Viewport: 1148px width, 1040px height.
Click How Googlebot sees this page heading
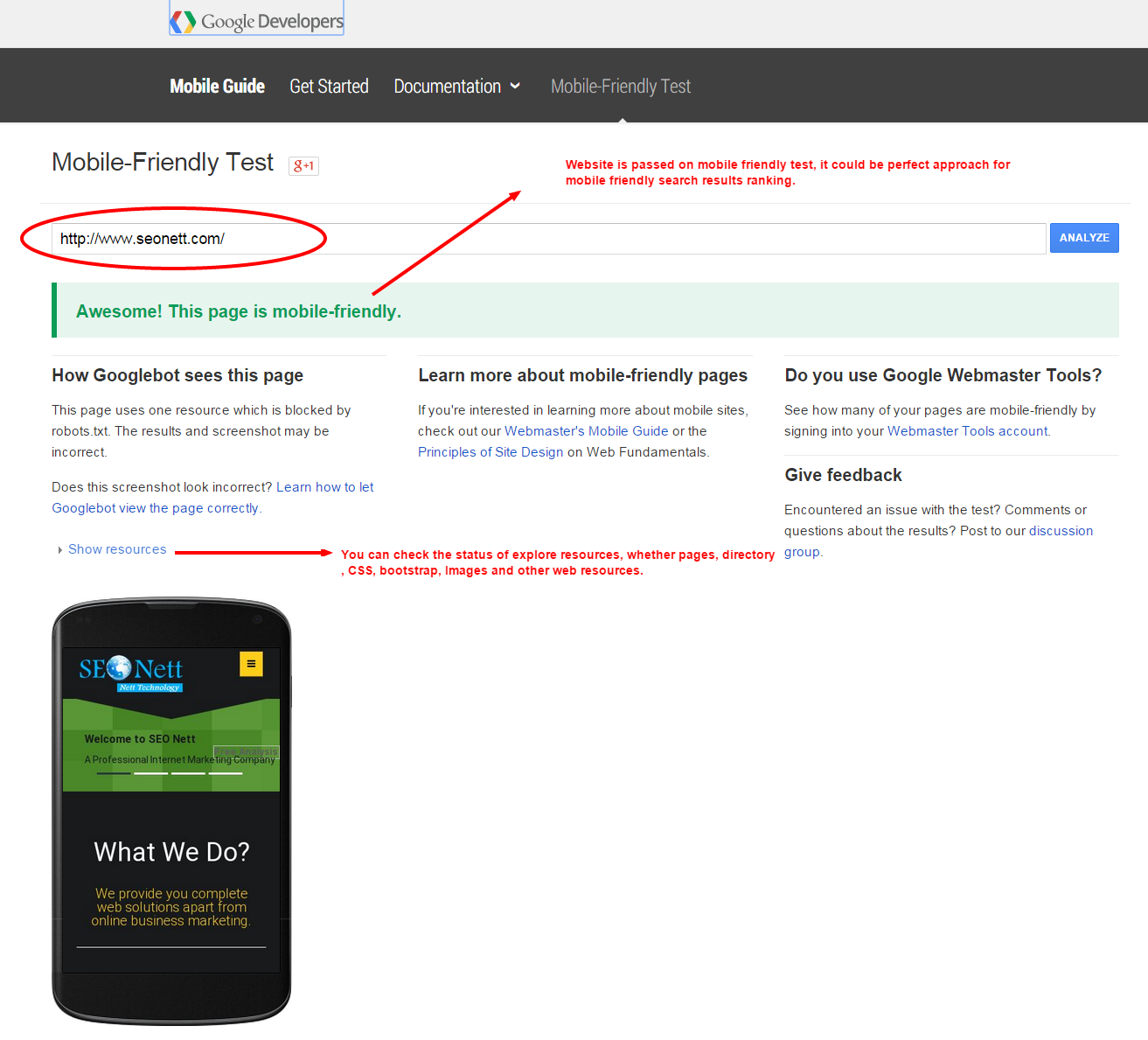[x=177, y=375]
